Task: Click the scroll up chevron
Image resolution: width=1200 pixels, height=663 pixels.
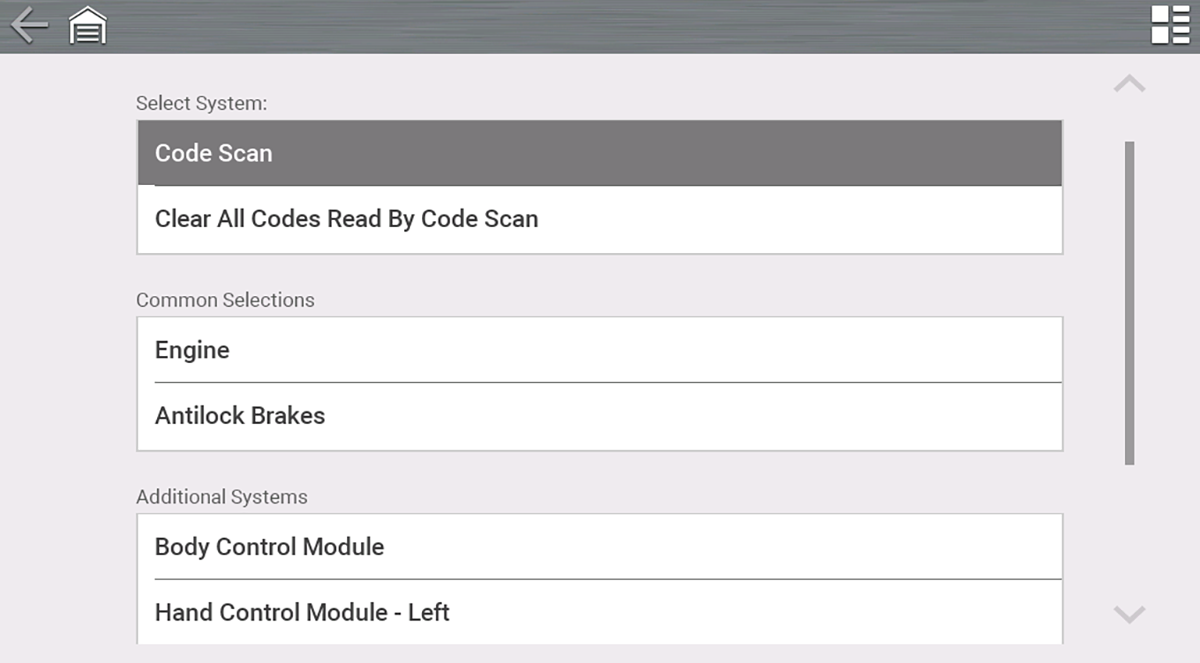Action: tap(1129, 84)
